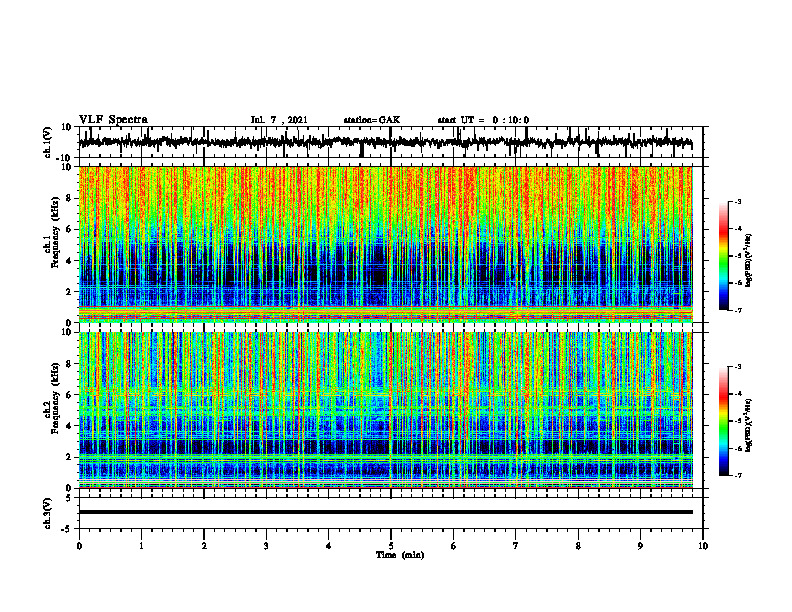Click the '7' minute time axis tick label
This screenshot has width=792, height=612.
(x=516, y=546)
